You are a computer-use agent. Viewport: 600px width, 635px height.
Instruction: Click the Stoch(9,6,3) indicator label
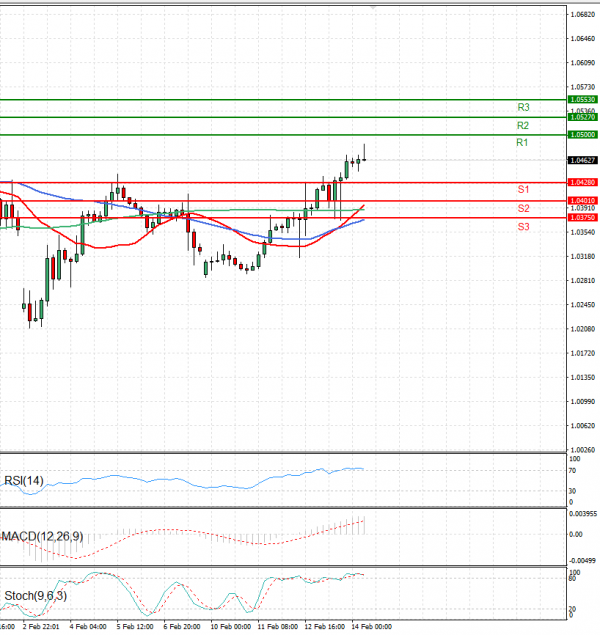click(36, 596)
